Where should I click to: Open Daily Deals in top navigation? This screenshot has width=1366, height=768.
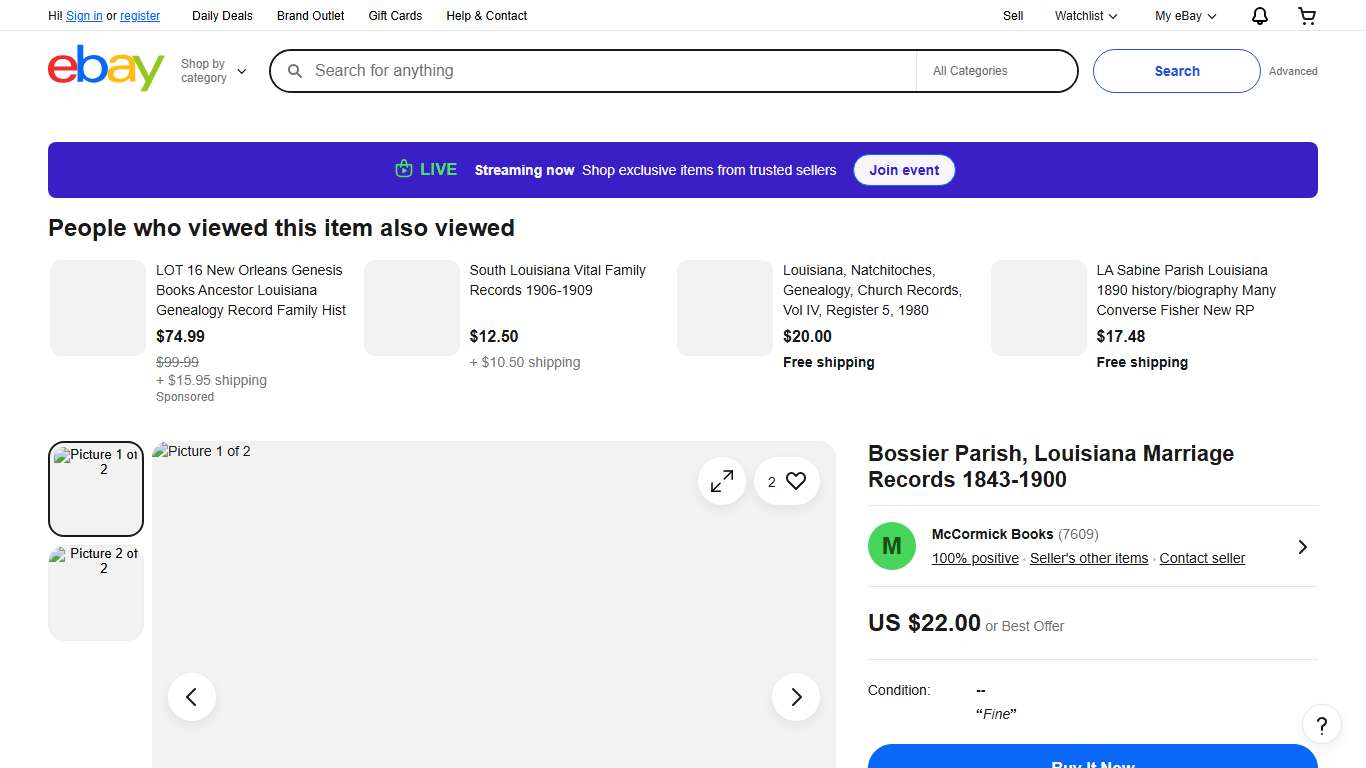coord(222,16)
